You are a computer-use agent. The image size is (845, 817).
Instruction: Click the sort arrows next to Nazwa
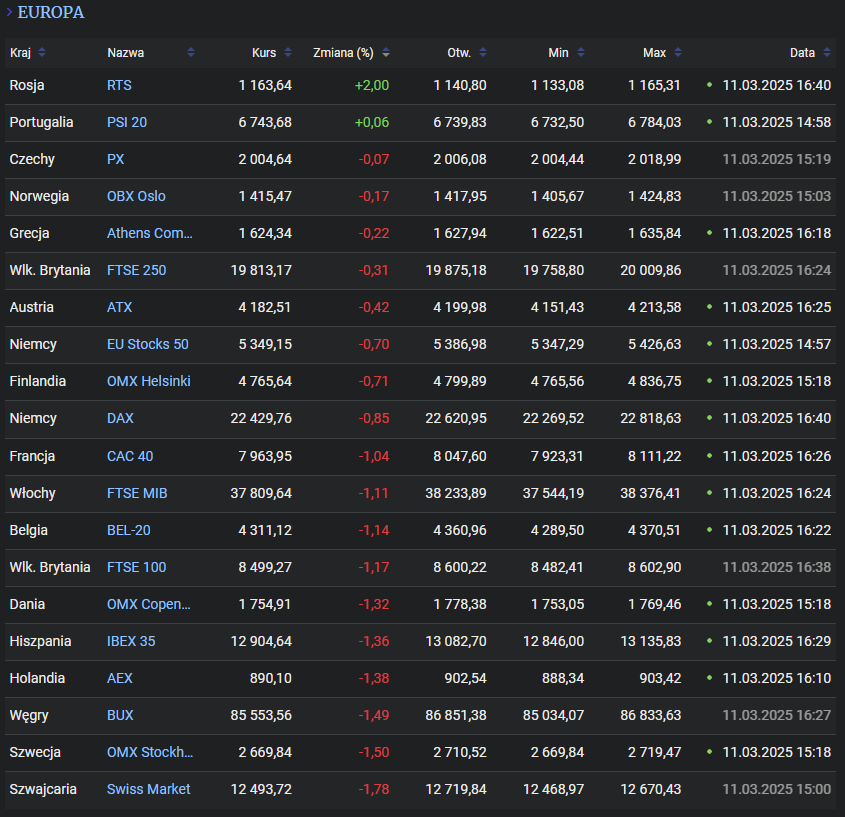191,53
